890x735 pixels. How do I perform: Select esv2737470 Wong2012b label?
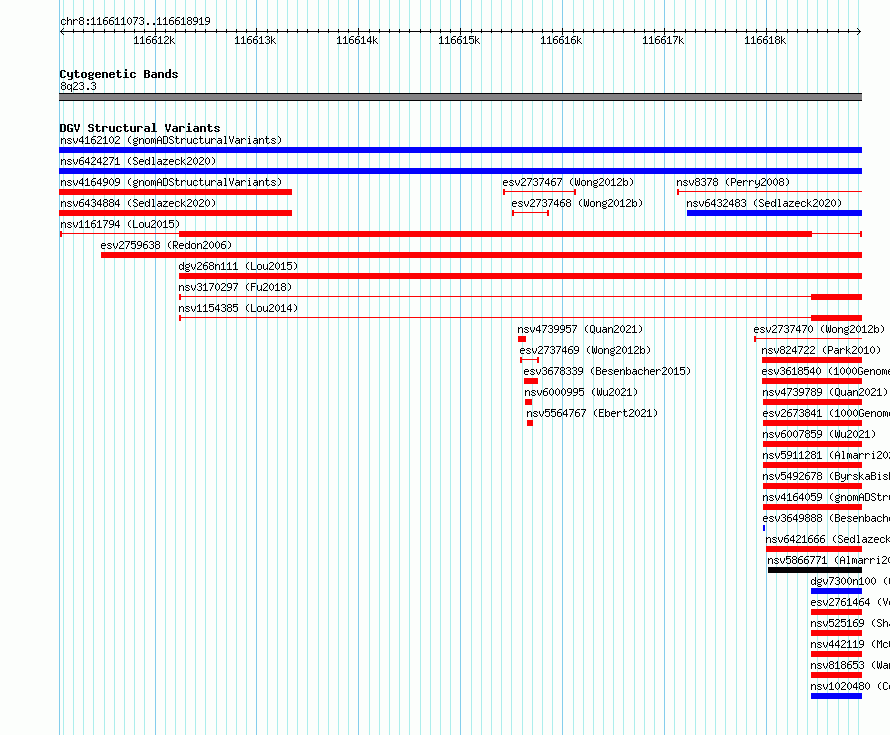coord(819,329)
